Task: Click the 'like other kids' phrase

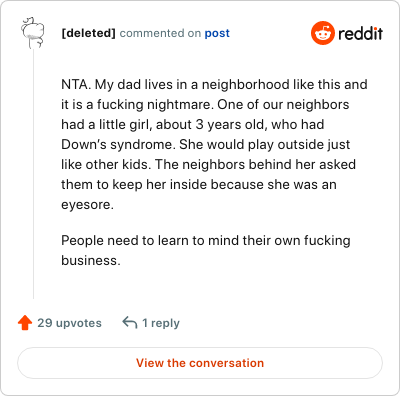Action: (x=106, y=164)
